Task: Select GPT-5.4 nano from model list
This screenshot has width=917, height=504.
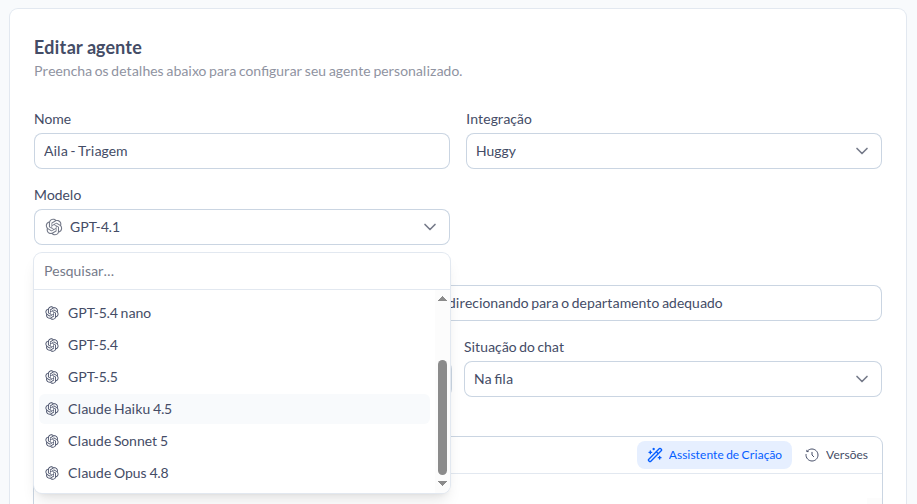Action: (235, 313)
